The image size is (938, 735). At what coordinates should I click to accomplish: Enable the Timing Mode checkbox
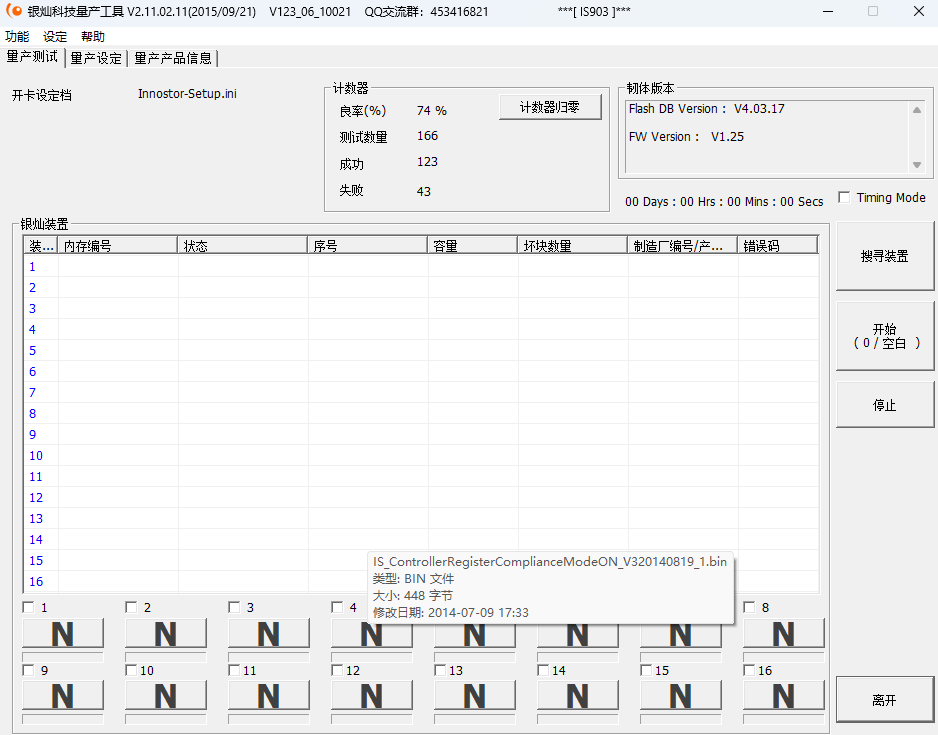845,198
